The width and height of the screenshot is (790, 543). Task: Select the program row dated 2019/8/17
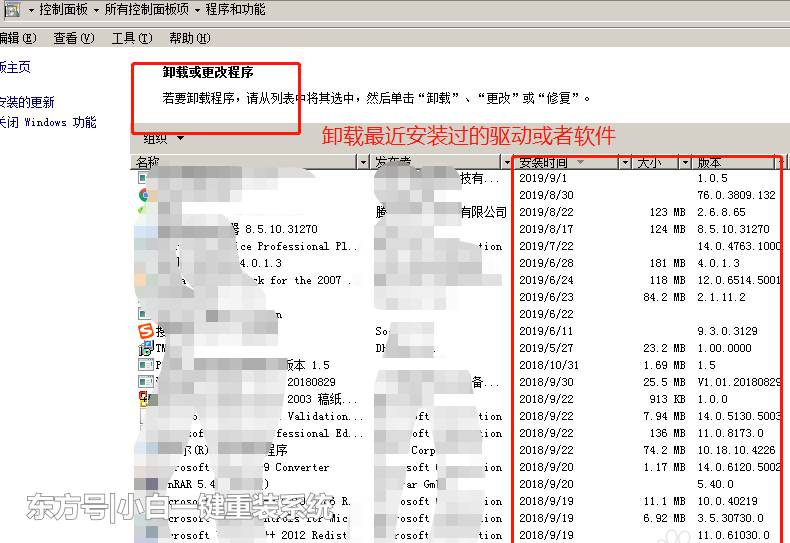458,229
